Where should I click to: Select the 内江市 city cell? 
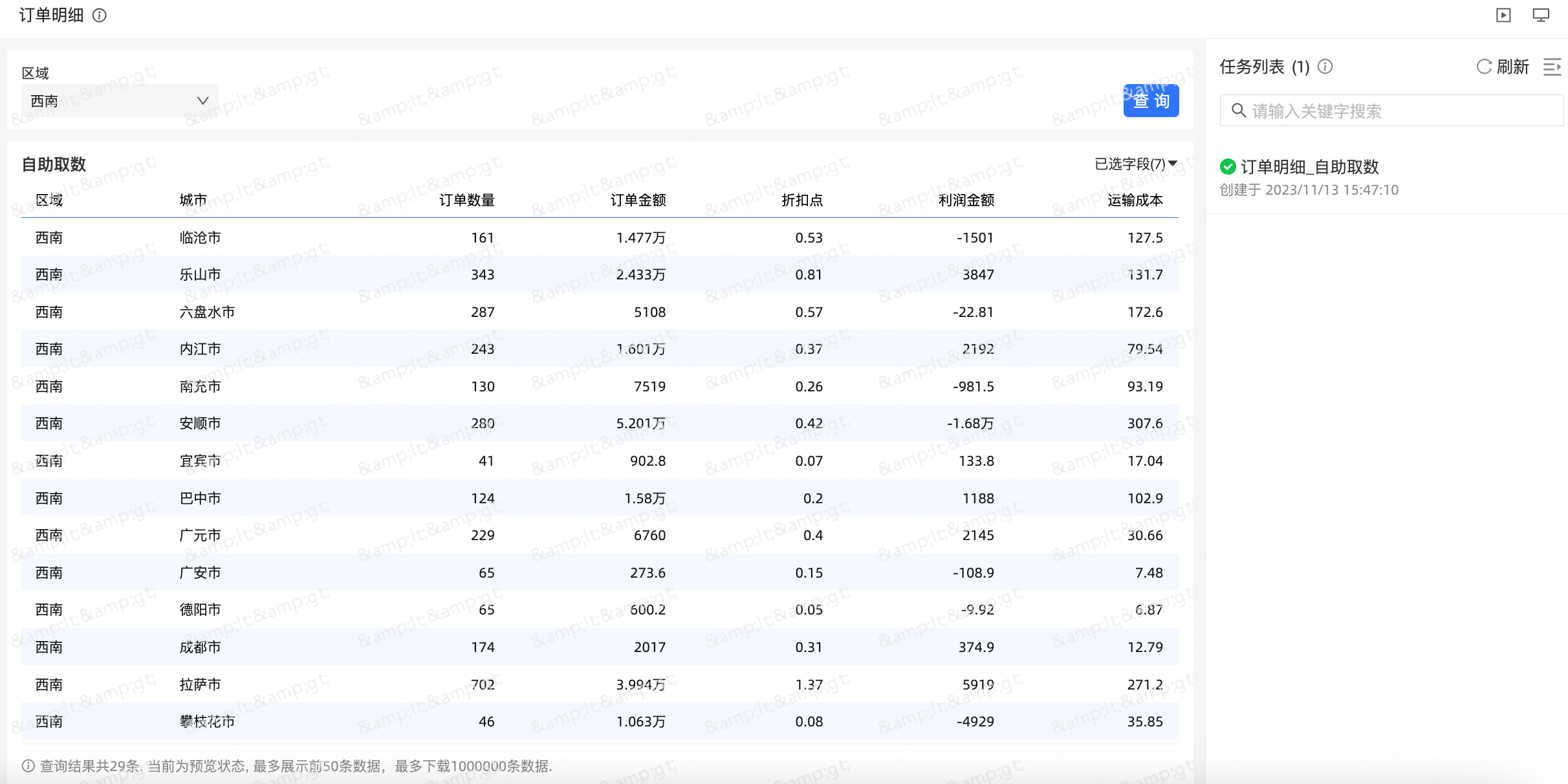[x=201, y=349]
